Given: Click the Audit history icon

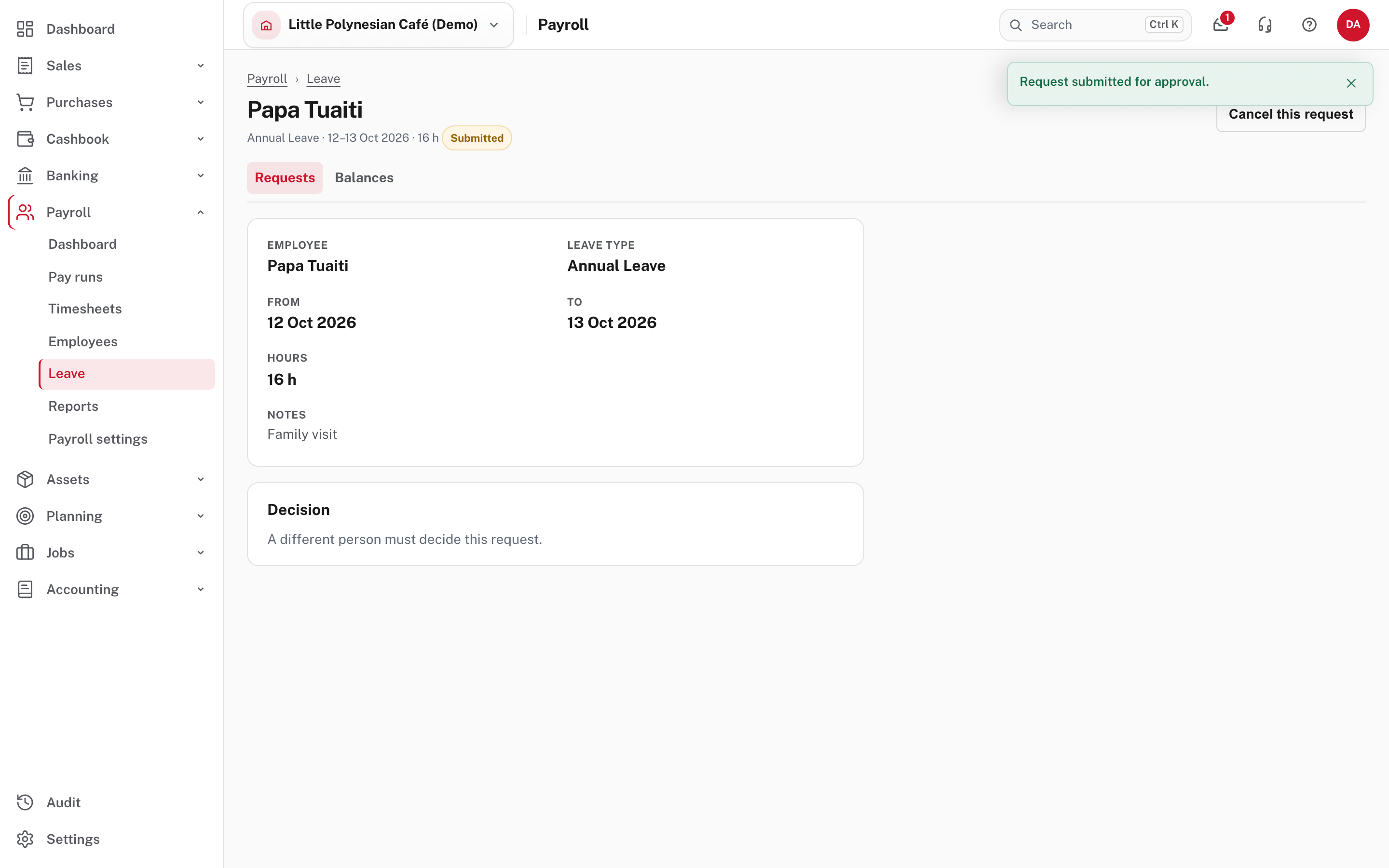Looking at the screenshot, I should 25,802.
